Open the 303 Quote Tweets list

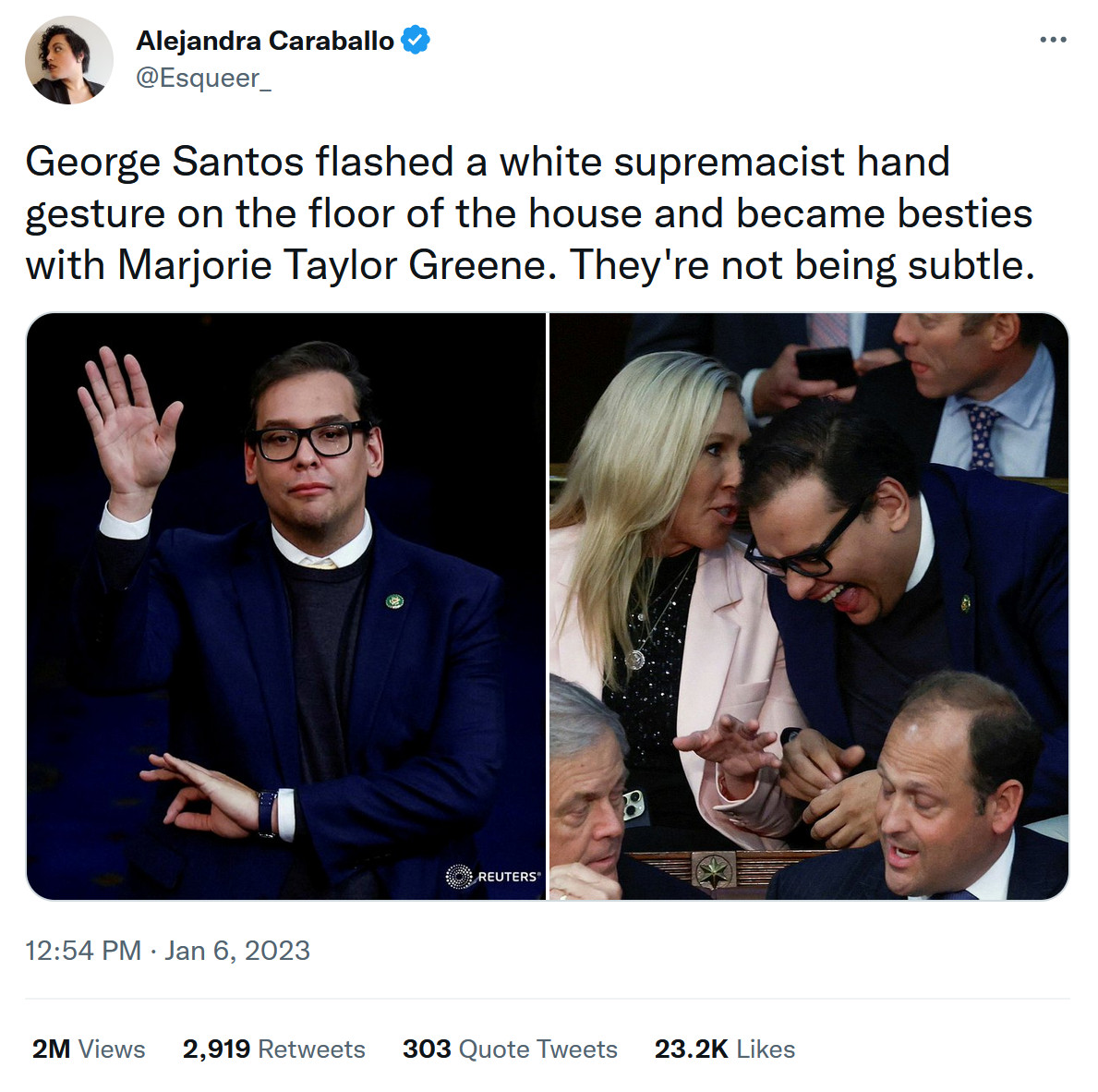pos(510,1050)
